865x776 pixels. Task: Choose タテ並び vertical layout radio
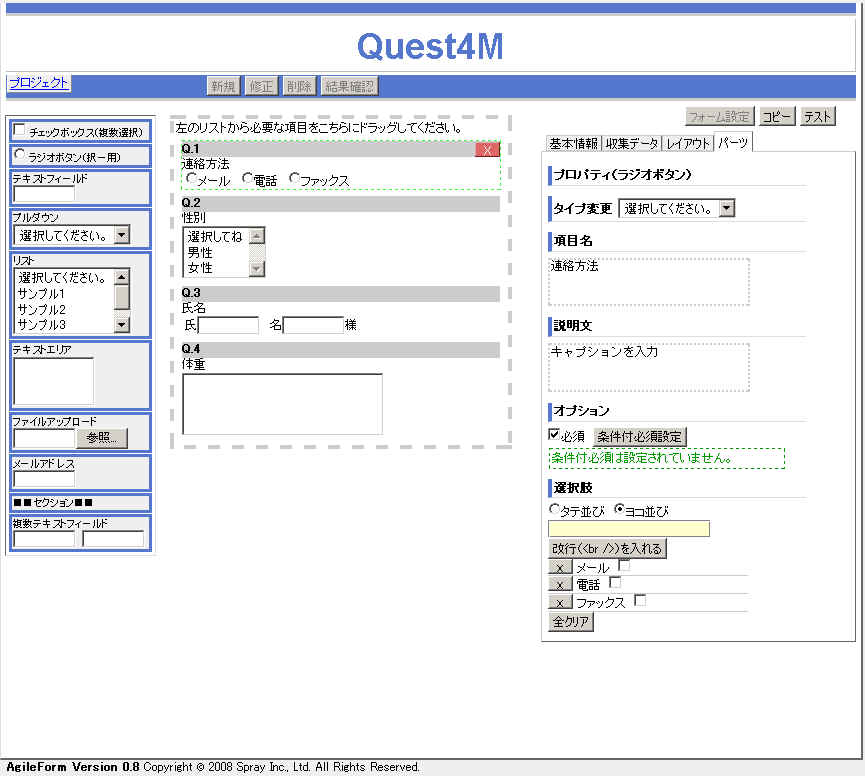pos(554,509)
